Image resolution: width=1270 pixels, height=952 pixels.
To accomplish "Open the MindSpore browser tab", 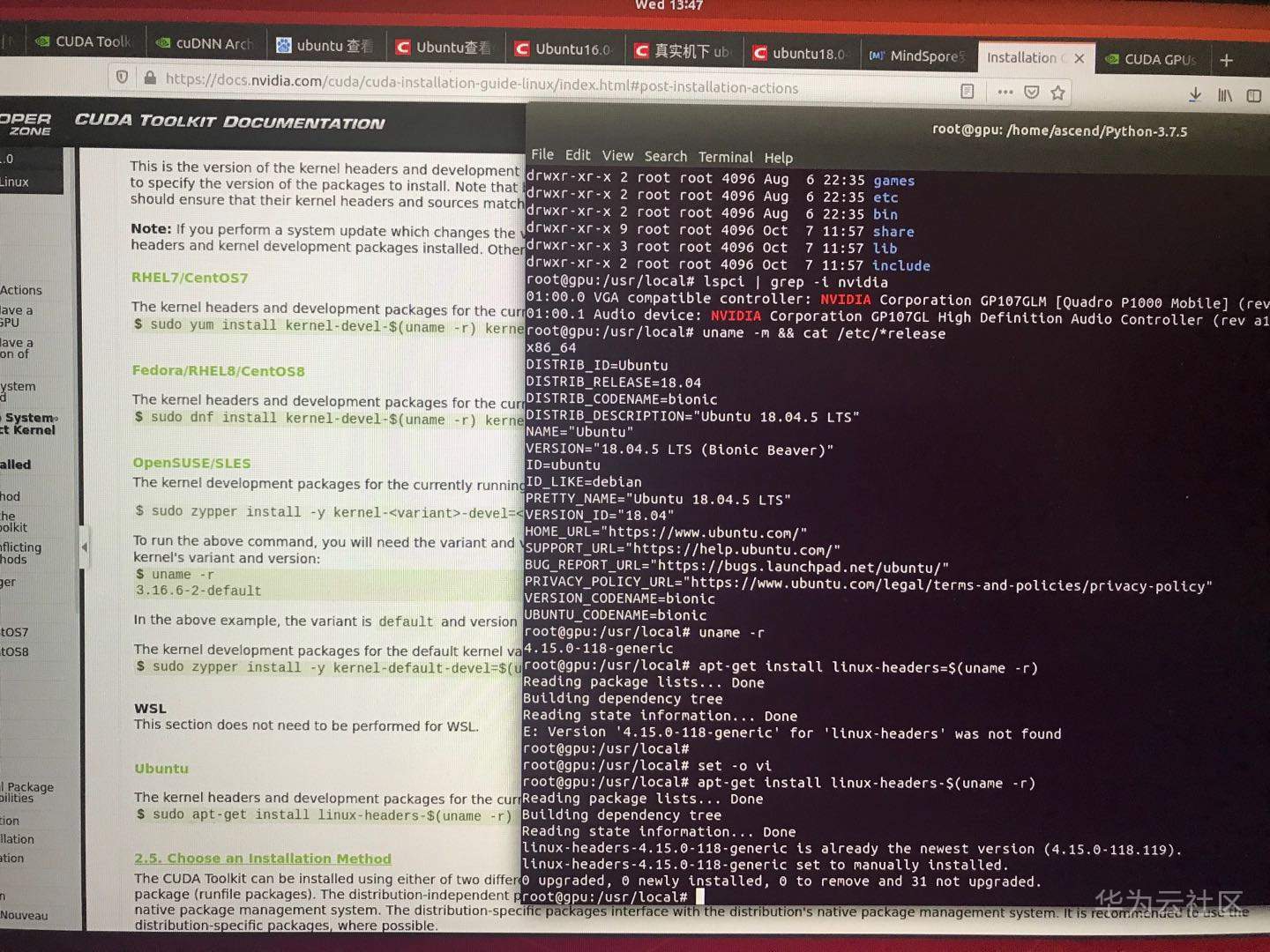I will point(917,56).
